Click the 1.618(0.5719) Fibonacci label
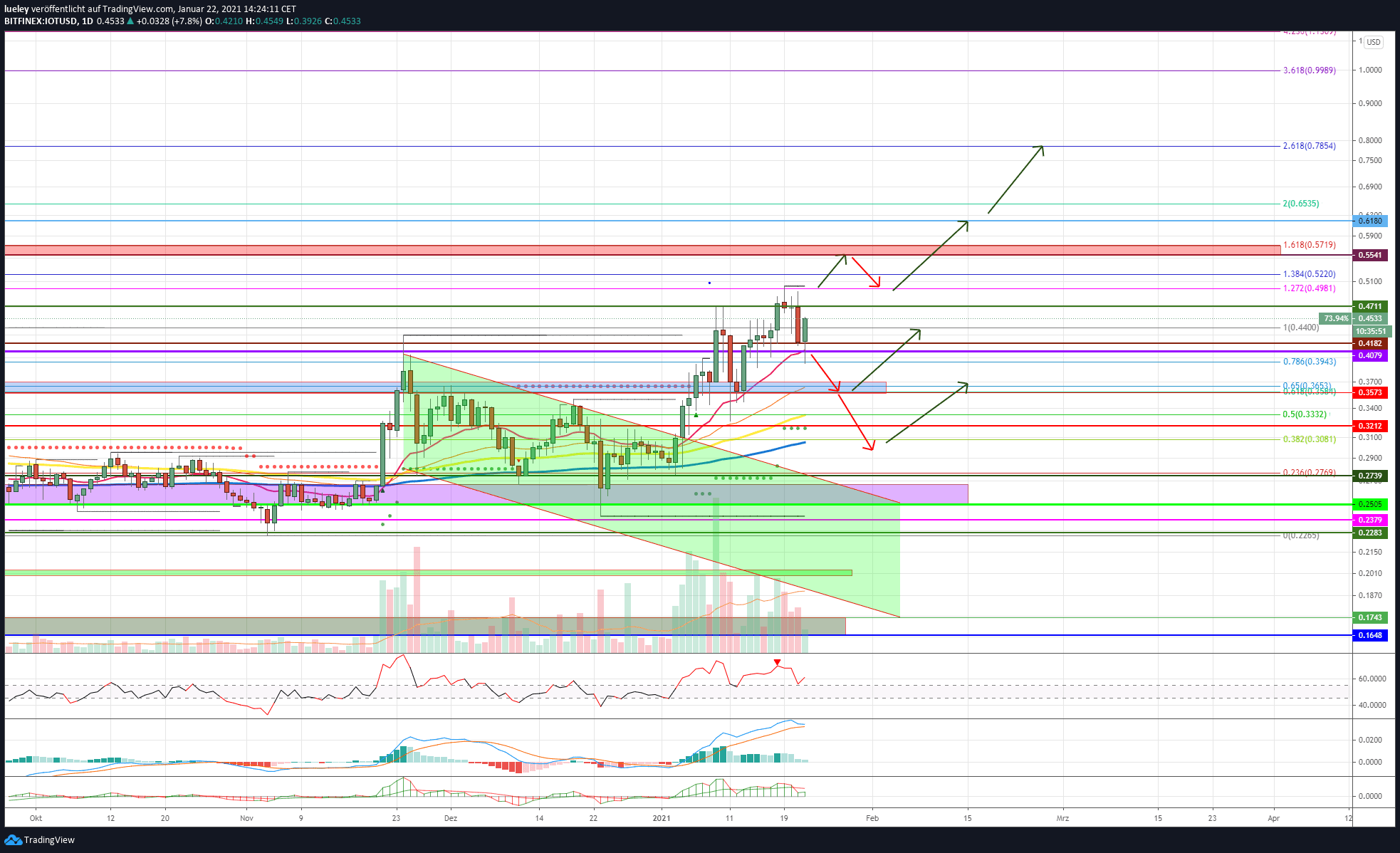 (1309, 245)
